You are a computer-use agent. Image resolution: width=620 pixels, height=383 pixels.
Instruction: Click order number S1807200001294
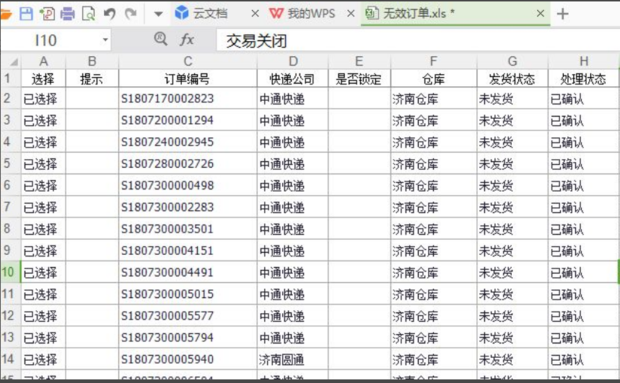pyautogui.click(x=167, y=120)
